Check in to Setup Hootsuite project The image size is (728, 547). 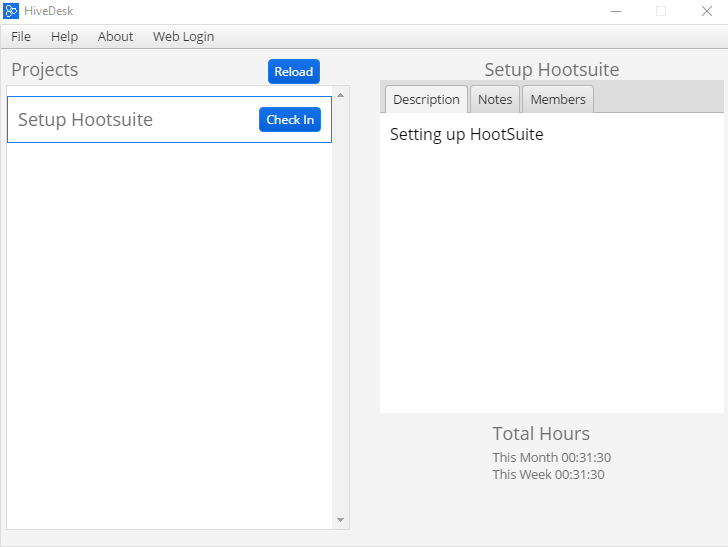[x=290, y=120]
